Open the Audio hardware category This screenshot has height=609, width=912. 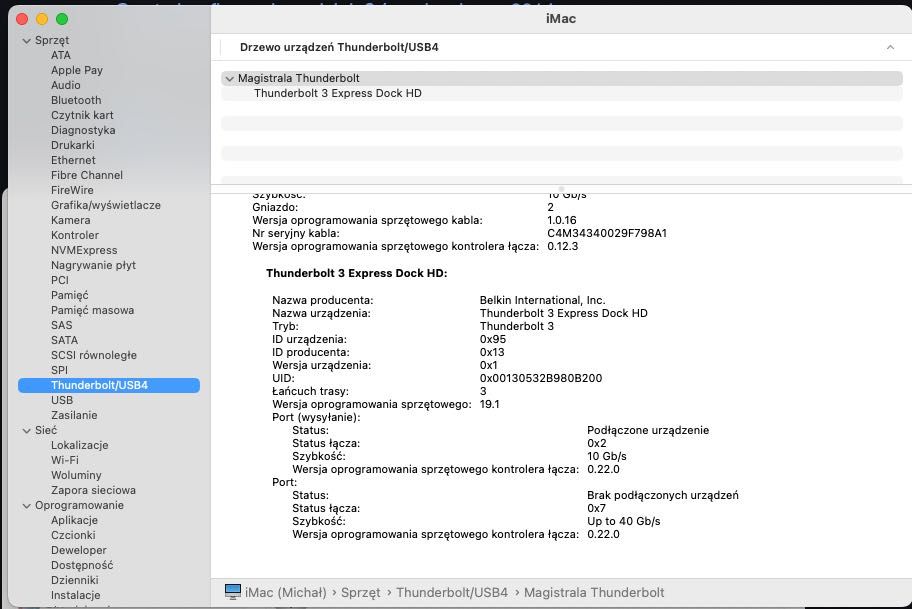tap(66, 85)
